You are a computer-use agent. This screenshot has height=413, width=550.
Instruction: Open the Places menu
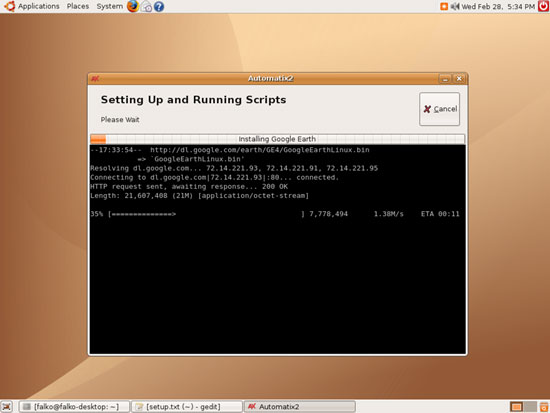pos(78,6)
